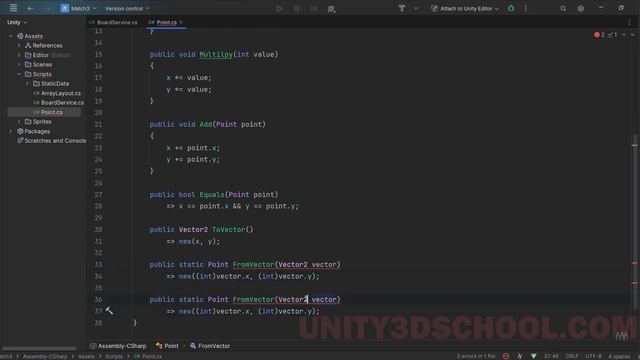640x360 pixels.
Task: Expand the Editor folder
Action: (19, 55)
